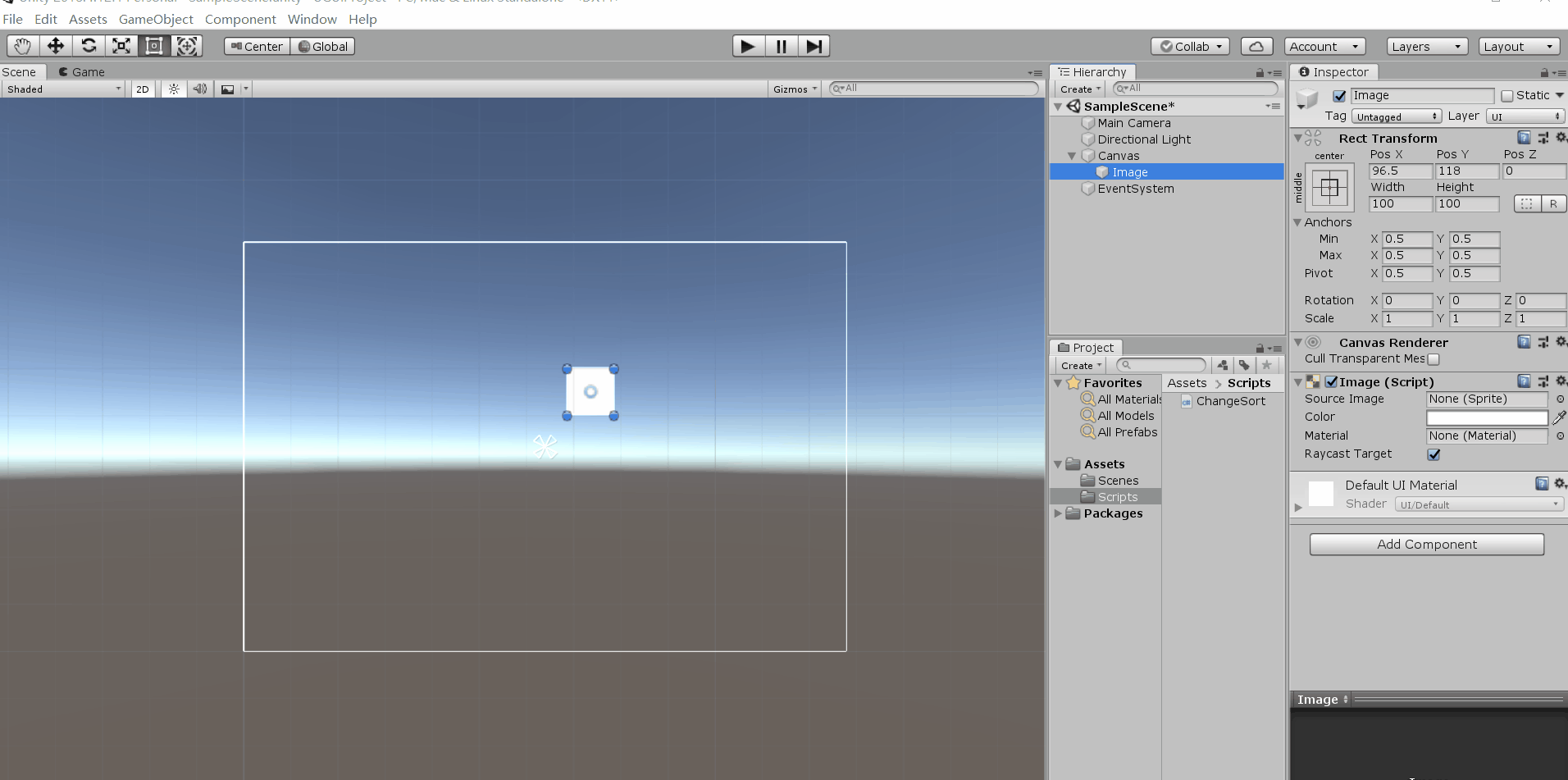Select the Rect Transform tool
The image size is (1568, 780).
[x=154, y=47]
